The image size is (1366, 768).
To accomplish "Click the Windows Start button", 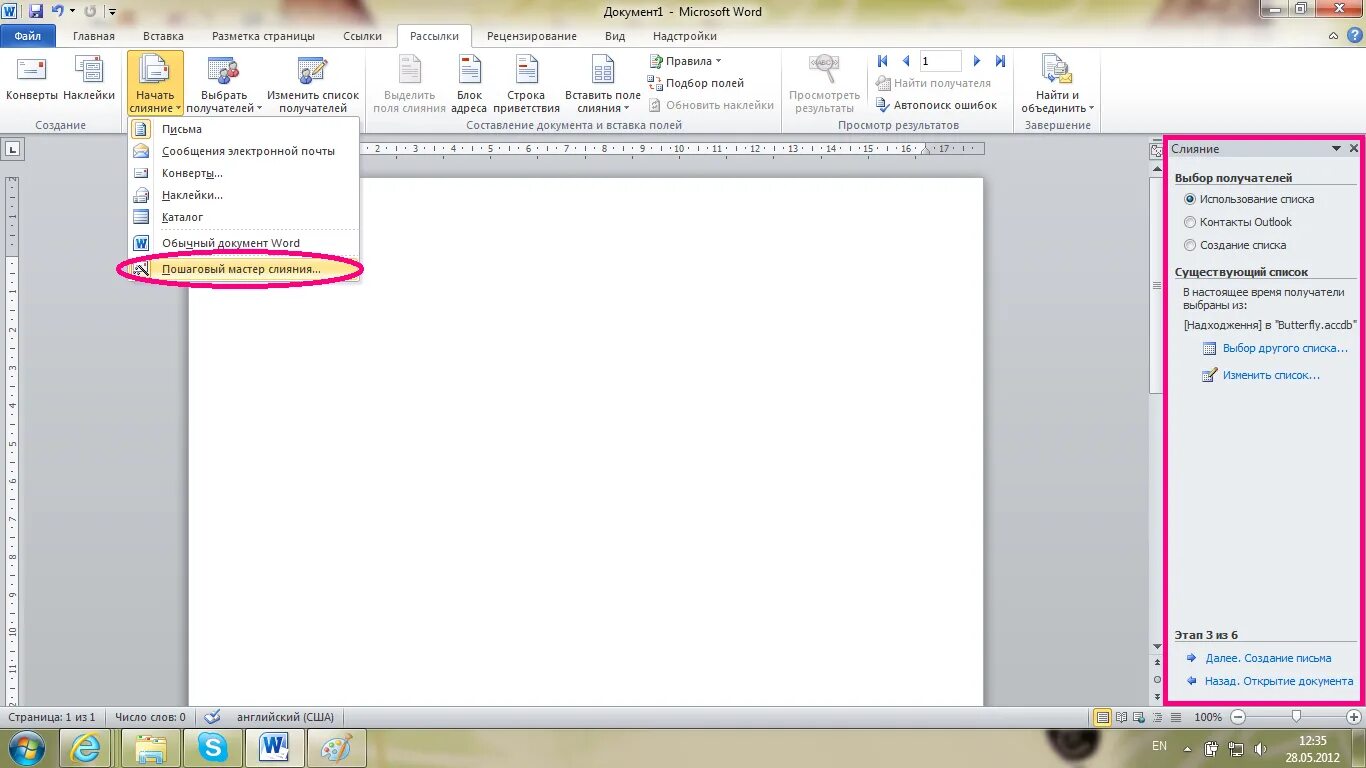I will [26, 747].
